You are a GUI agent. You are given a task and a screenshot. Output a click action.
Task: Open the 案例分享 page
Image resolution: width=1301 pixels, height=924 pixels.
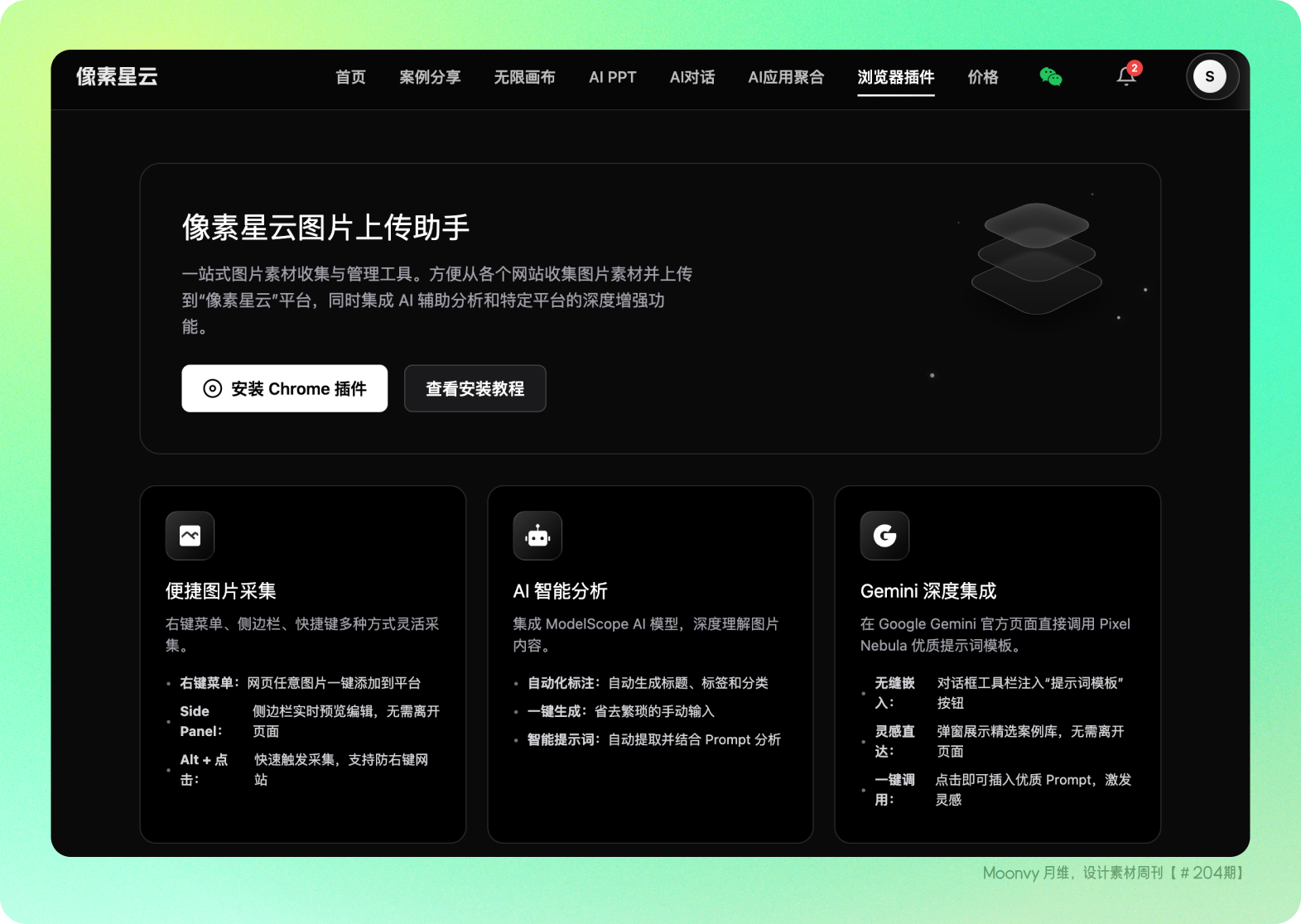[x=430, y=77]
